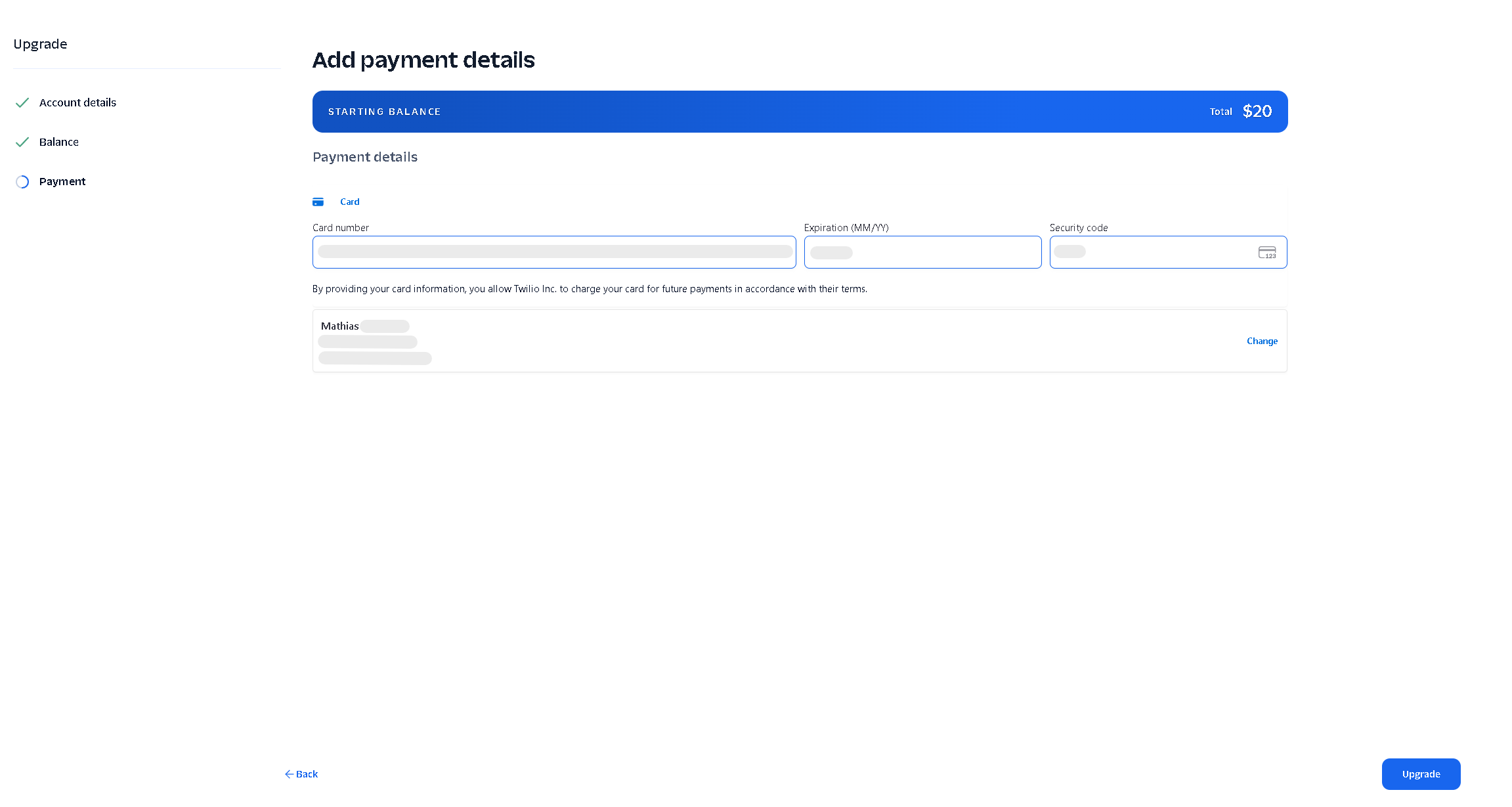1512x807 pixels.
Task: Click the Security code label
Action: [1079, 228]
